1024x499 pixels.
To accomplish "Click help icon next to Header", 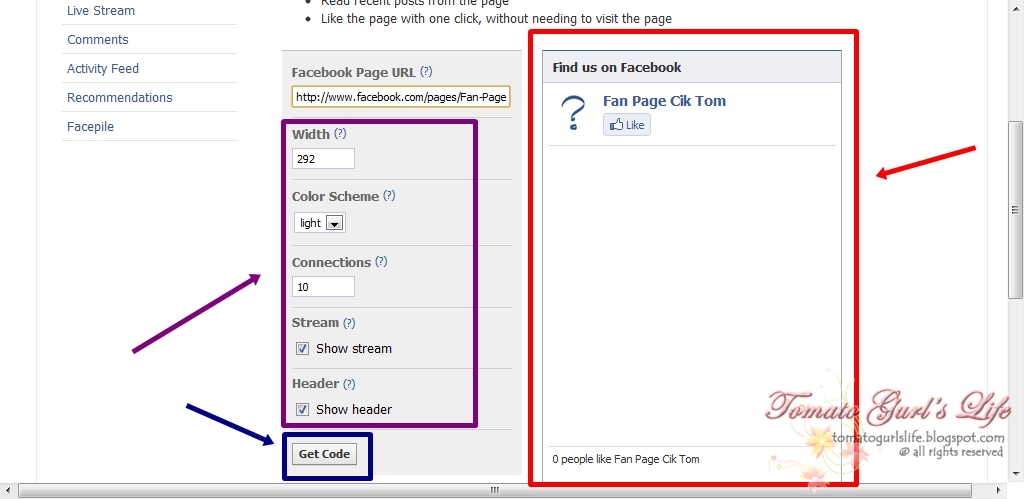I will click(349, 384).
